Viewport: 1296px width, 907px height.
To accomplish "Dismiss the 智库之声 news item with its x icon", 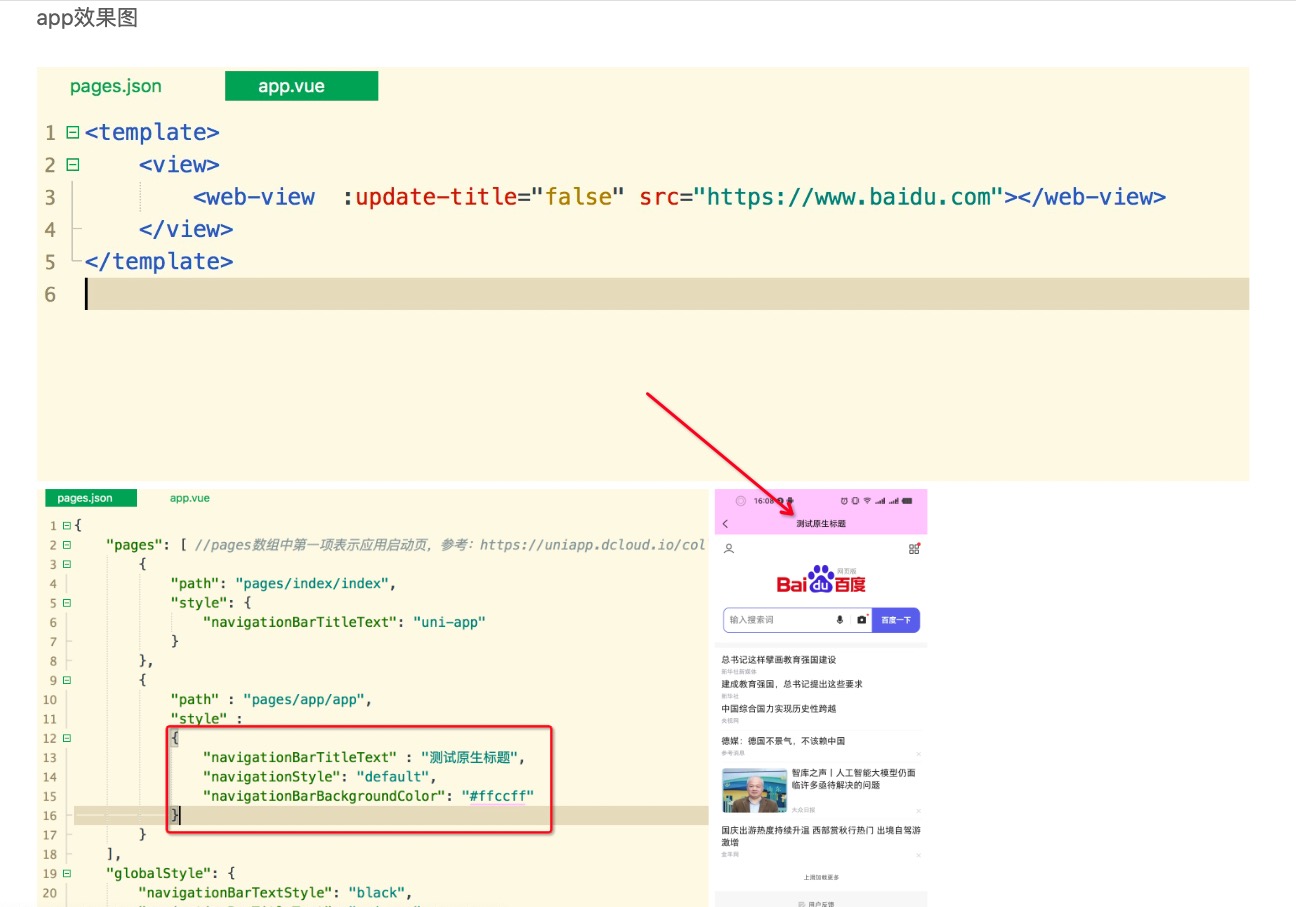I will point(918,810).
